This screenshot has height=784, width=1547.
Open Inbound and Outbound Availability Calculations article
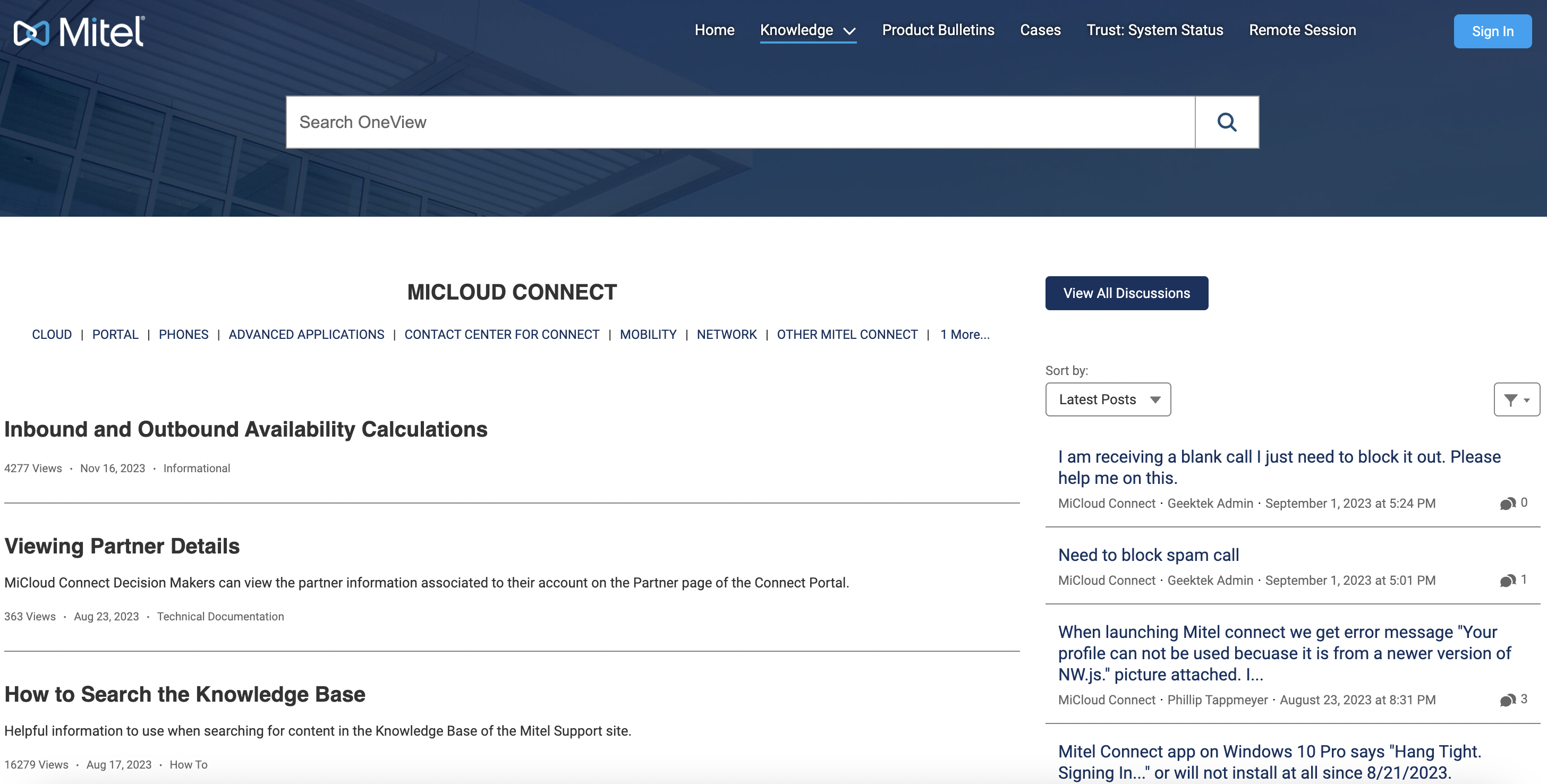click(245, 429)
